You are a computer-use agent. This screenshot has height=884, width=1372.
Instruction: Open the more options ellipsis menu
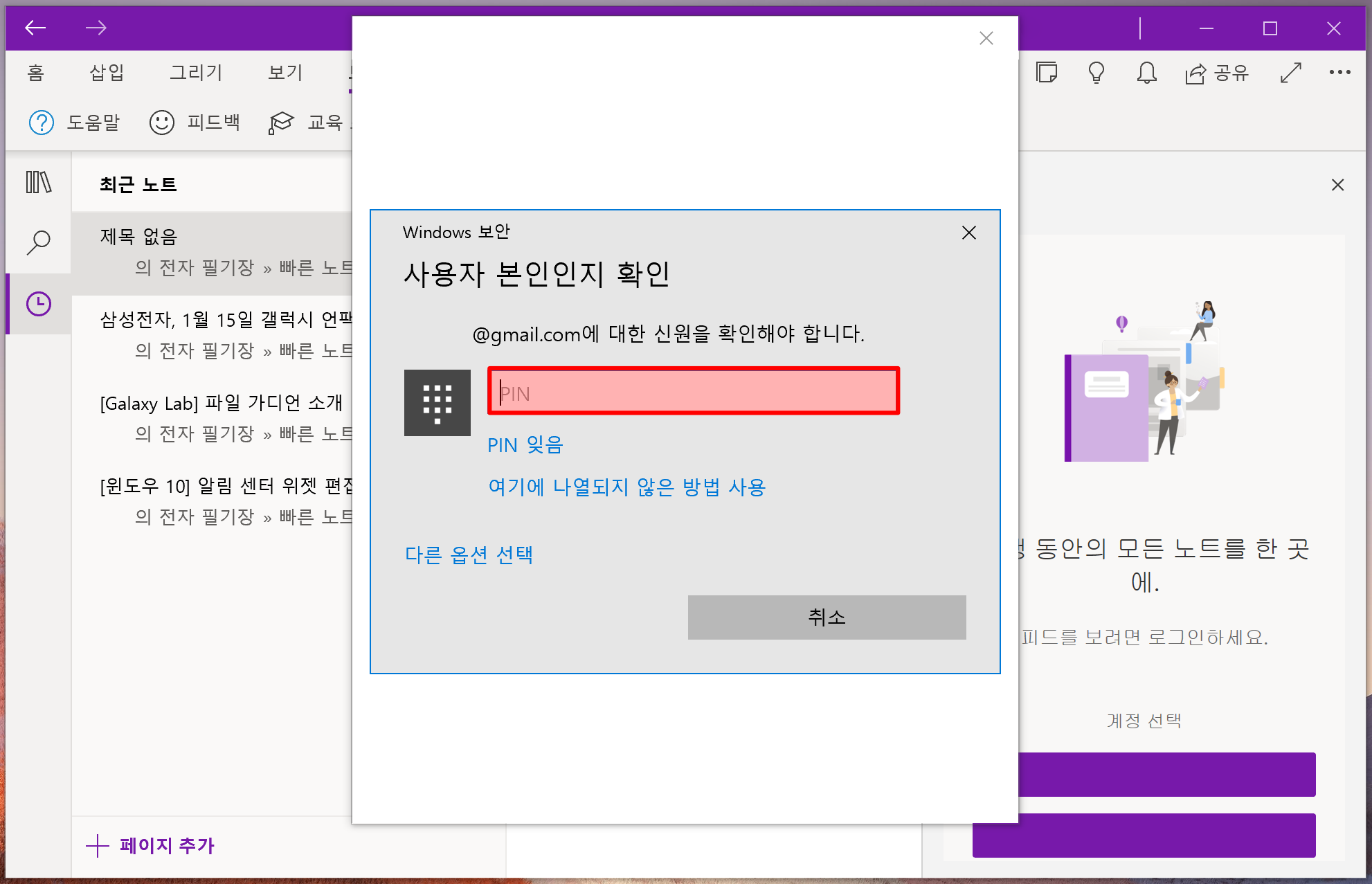click(x=1339, y=73)
